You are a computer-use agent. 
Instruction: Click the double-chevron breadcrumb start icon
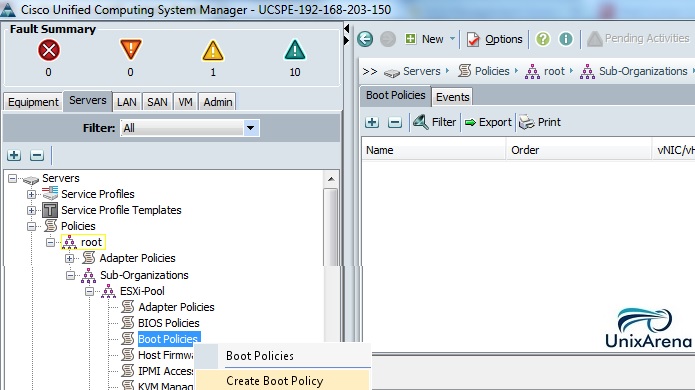[x=370, y=71]
